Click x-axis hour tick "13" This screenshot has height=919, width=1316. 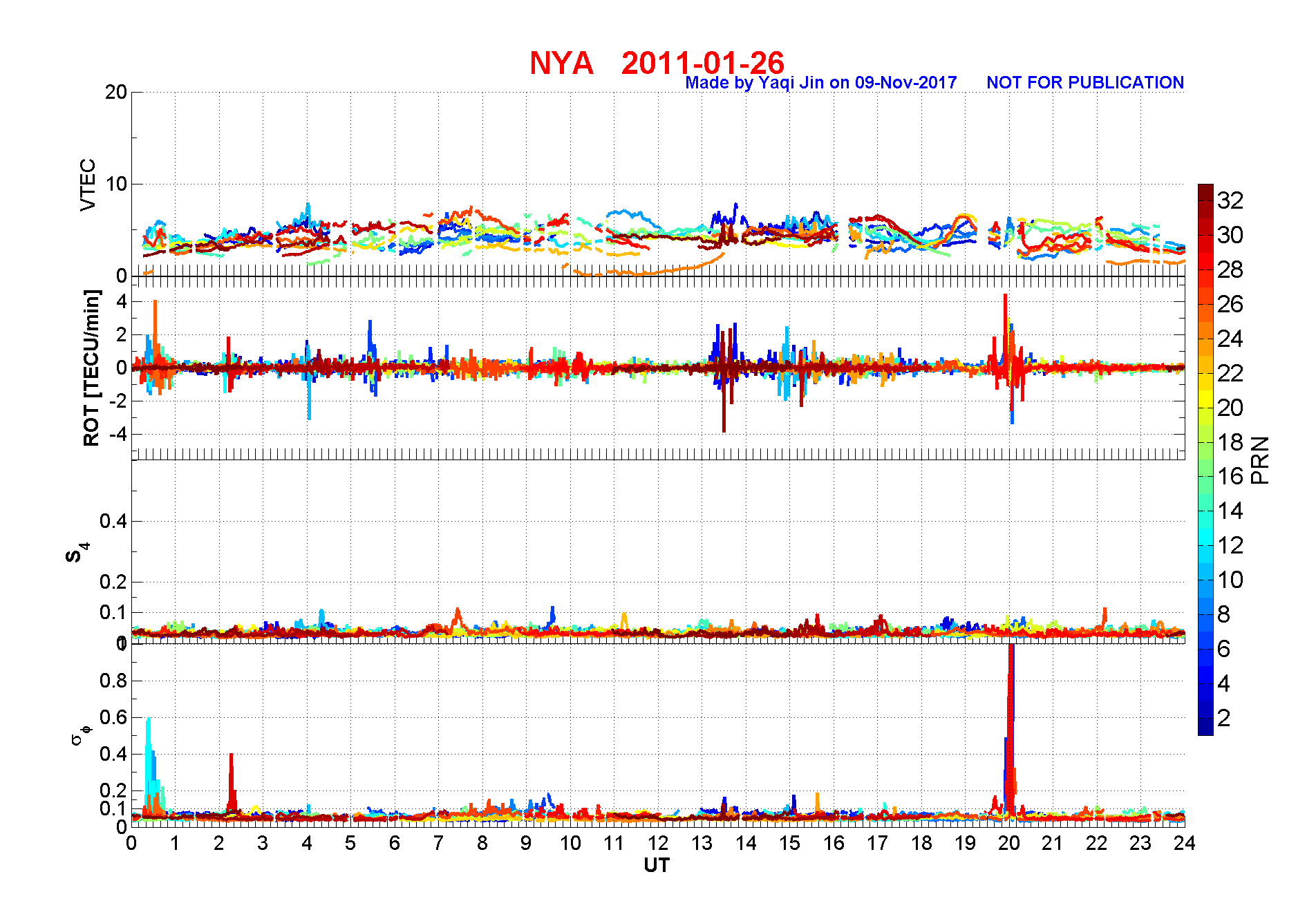(702, 843)
